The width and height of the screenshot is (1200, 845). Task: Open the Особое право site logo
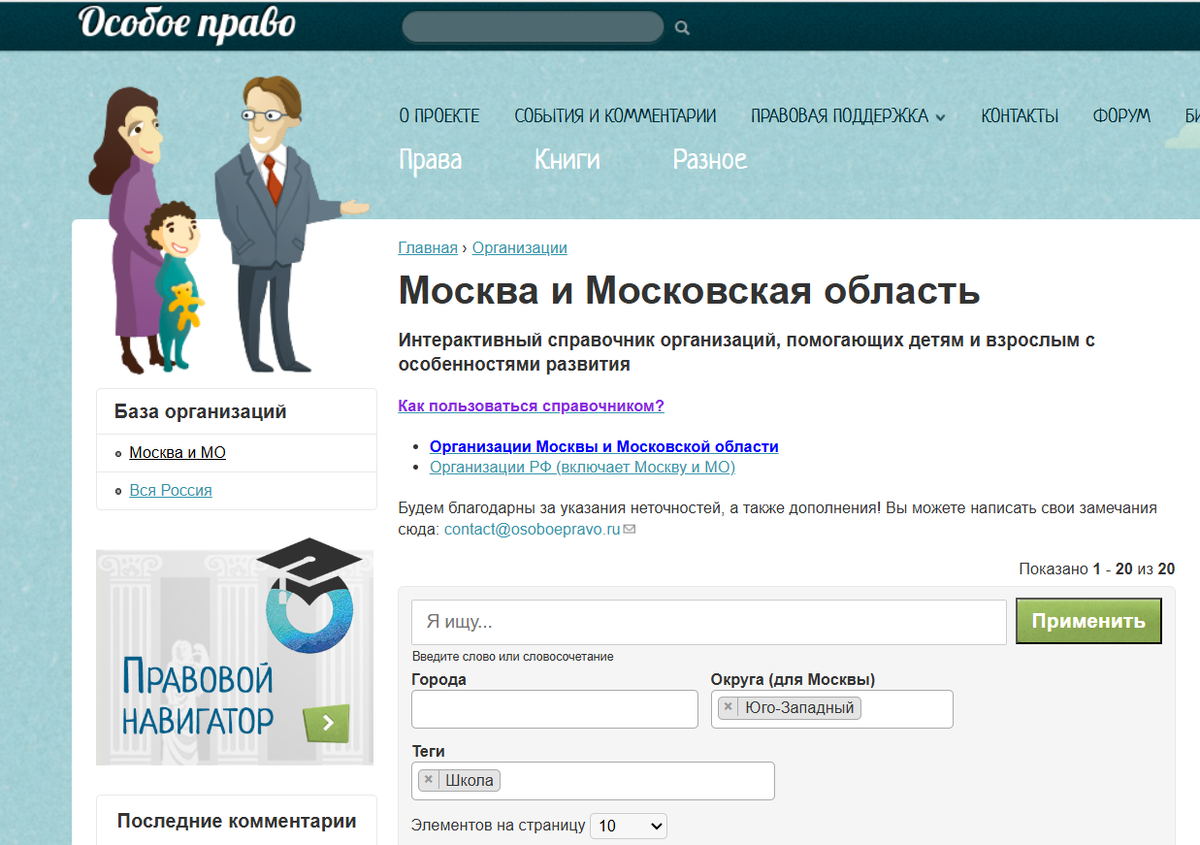(188, 24)
